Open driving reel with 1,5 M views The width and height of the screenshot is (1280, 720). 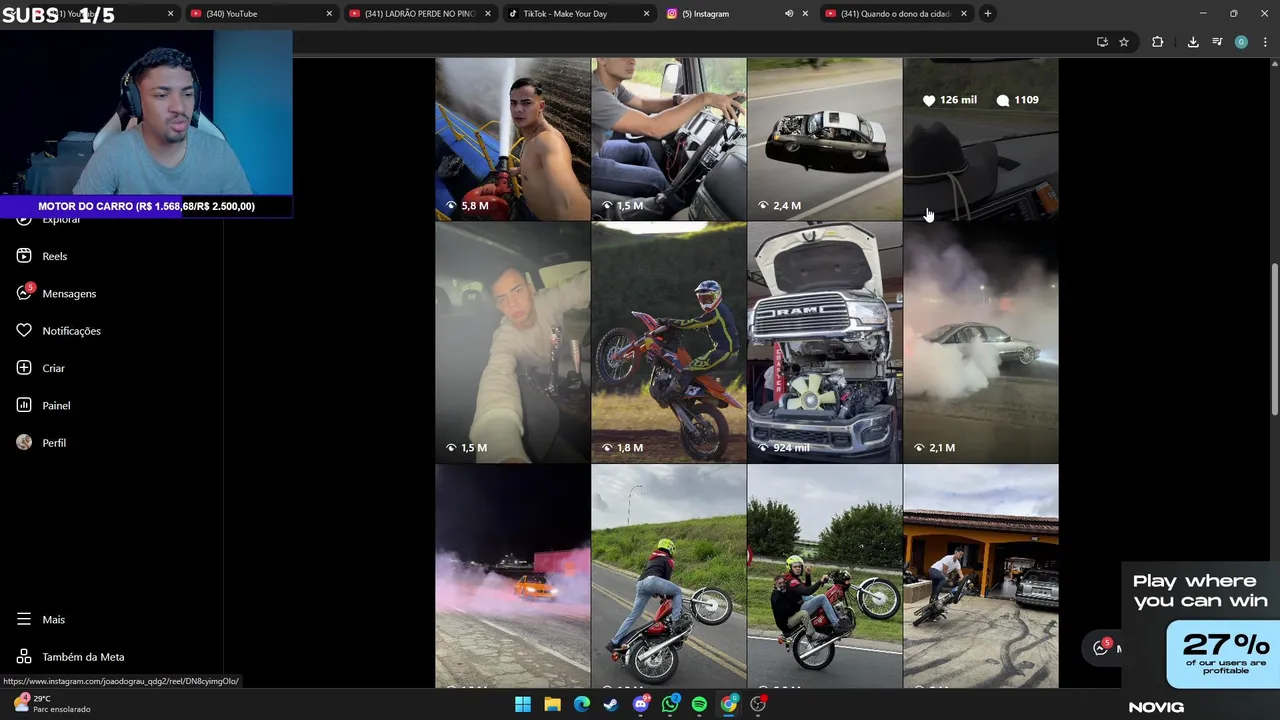[669, 138]
